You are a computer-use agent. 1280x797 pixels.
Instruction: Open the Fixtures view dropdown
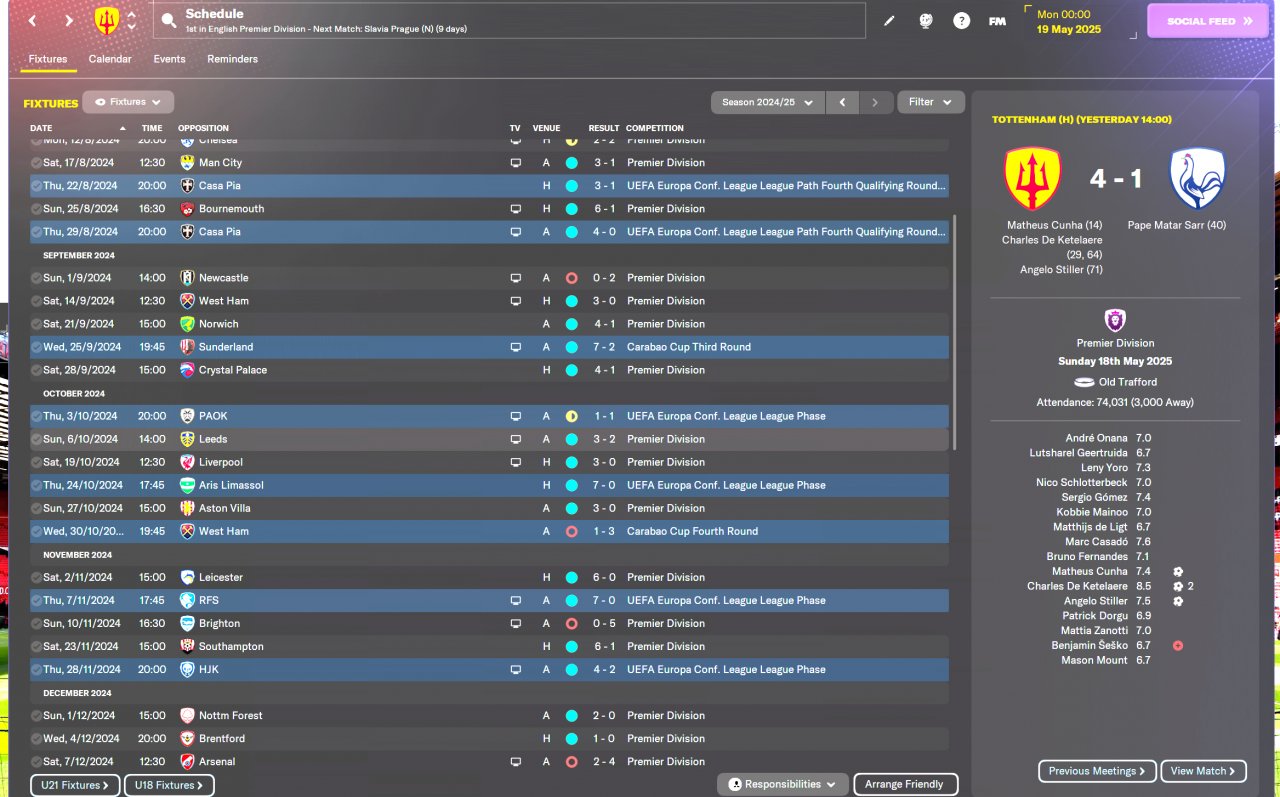pyautogui.click(x=128, y=102)
